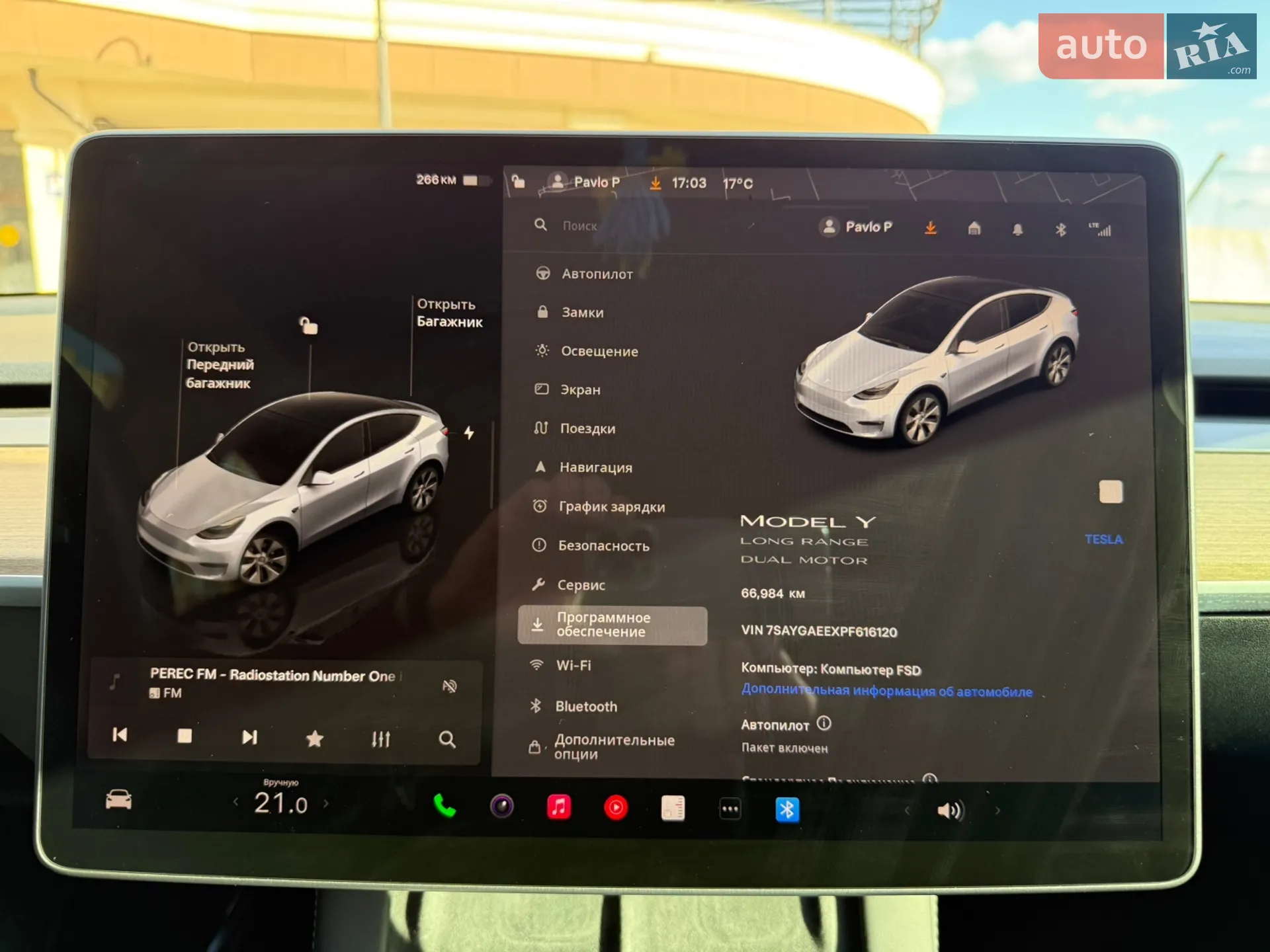Tap the lock icon in top status bar
The image size is (1270, 952).
(x=518, y=180)
